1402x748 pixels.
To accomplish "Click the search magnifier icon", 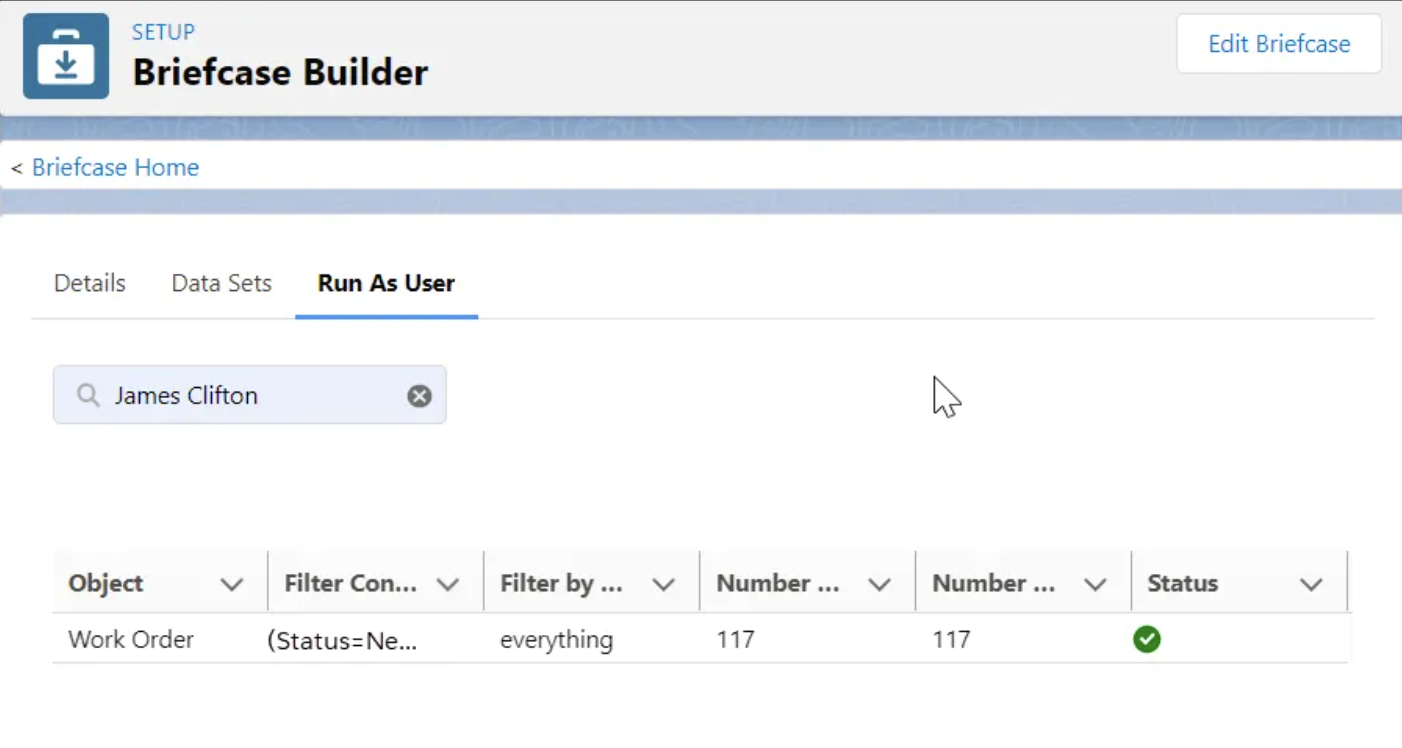I will 89,396.
